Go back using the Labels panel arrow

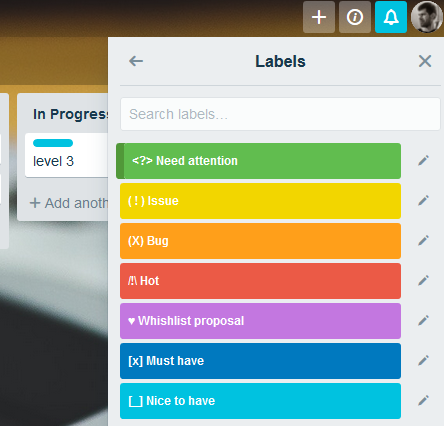click(x=136, y=61)
